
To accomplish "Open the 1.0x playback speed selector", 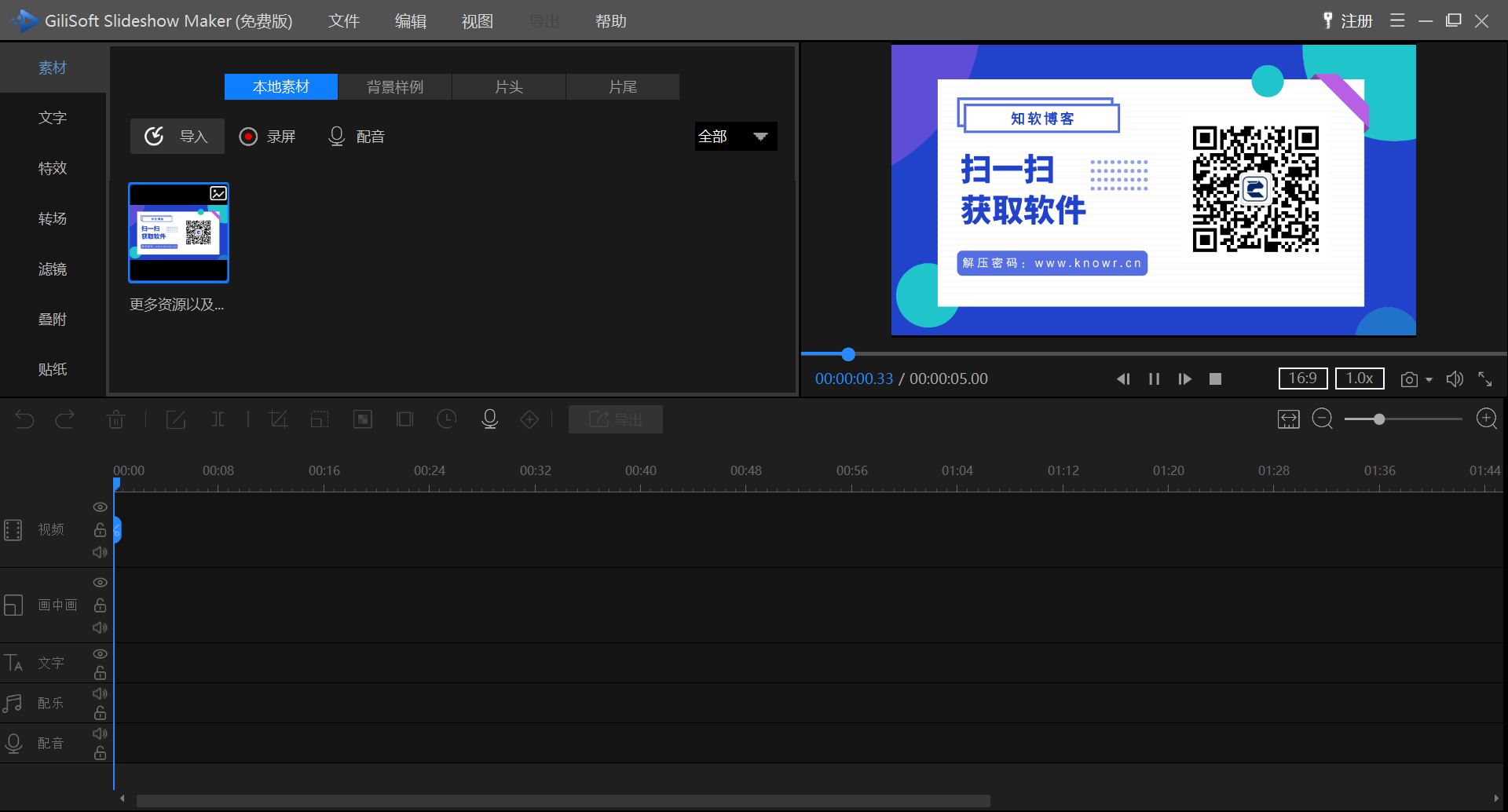I will pos(1360,379).
